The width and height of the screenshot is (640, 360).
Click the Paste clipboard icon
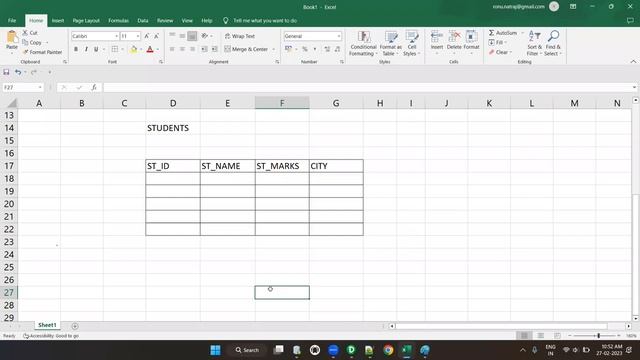(12, 38)
